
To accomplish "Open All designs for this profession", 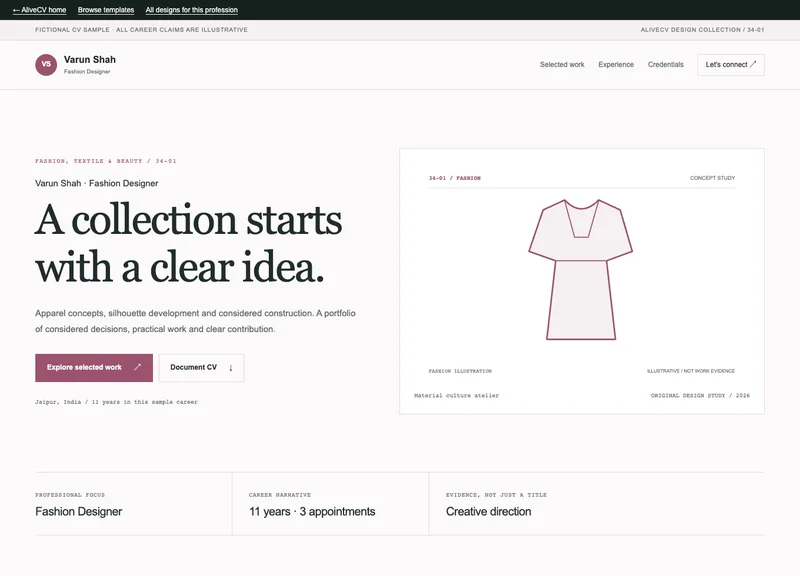I will coord(191,10).
